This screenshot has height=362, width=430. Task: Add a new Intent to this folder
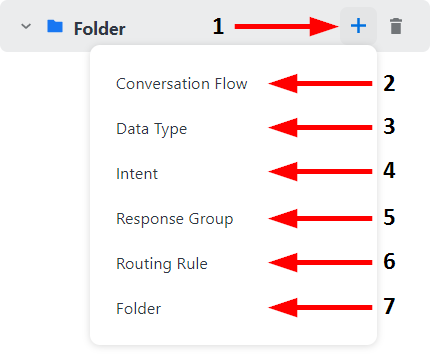pyautogui.click(x=137, y=174)
